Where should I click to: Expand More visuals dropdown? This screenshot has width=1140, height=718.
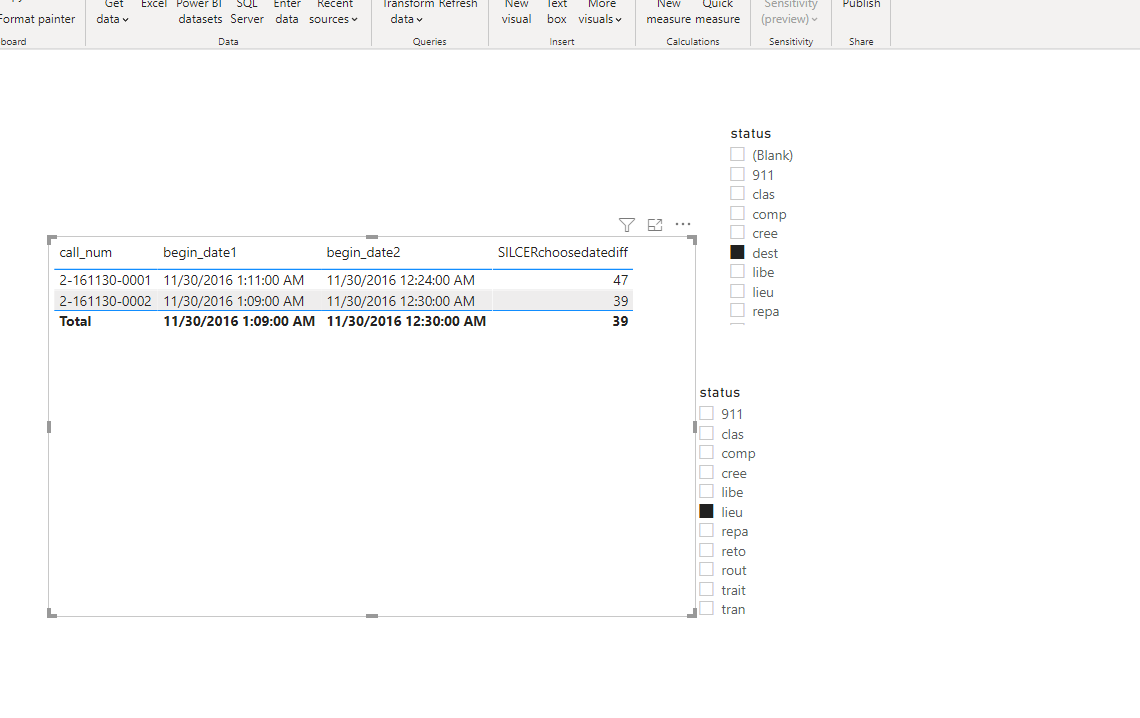(601, 12)
